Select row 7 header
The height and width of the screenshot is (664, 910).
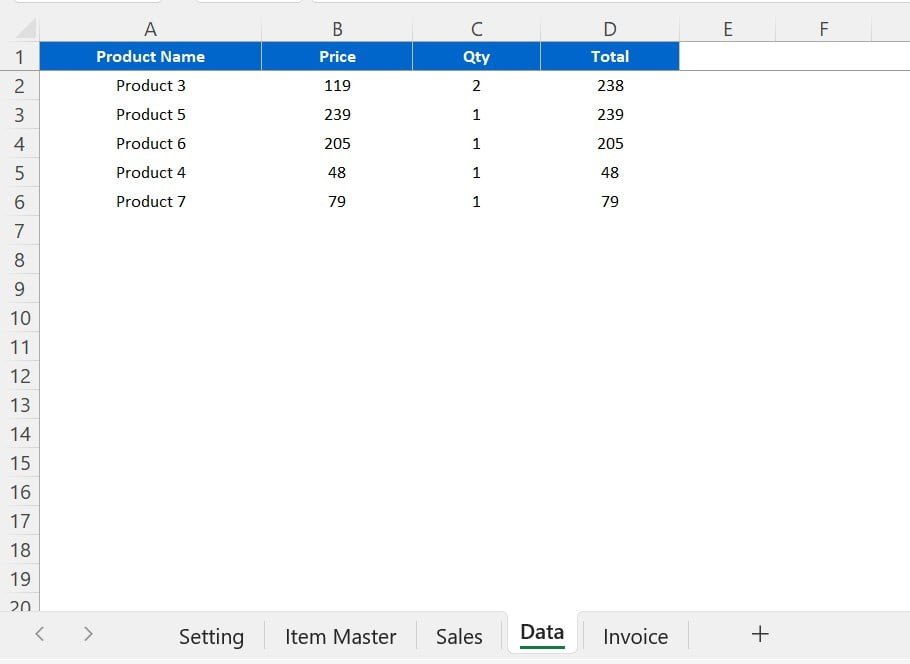point(20,230)
